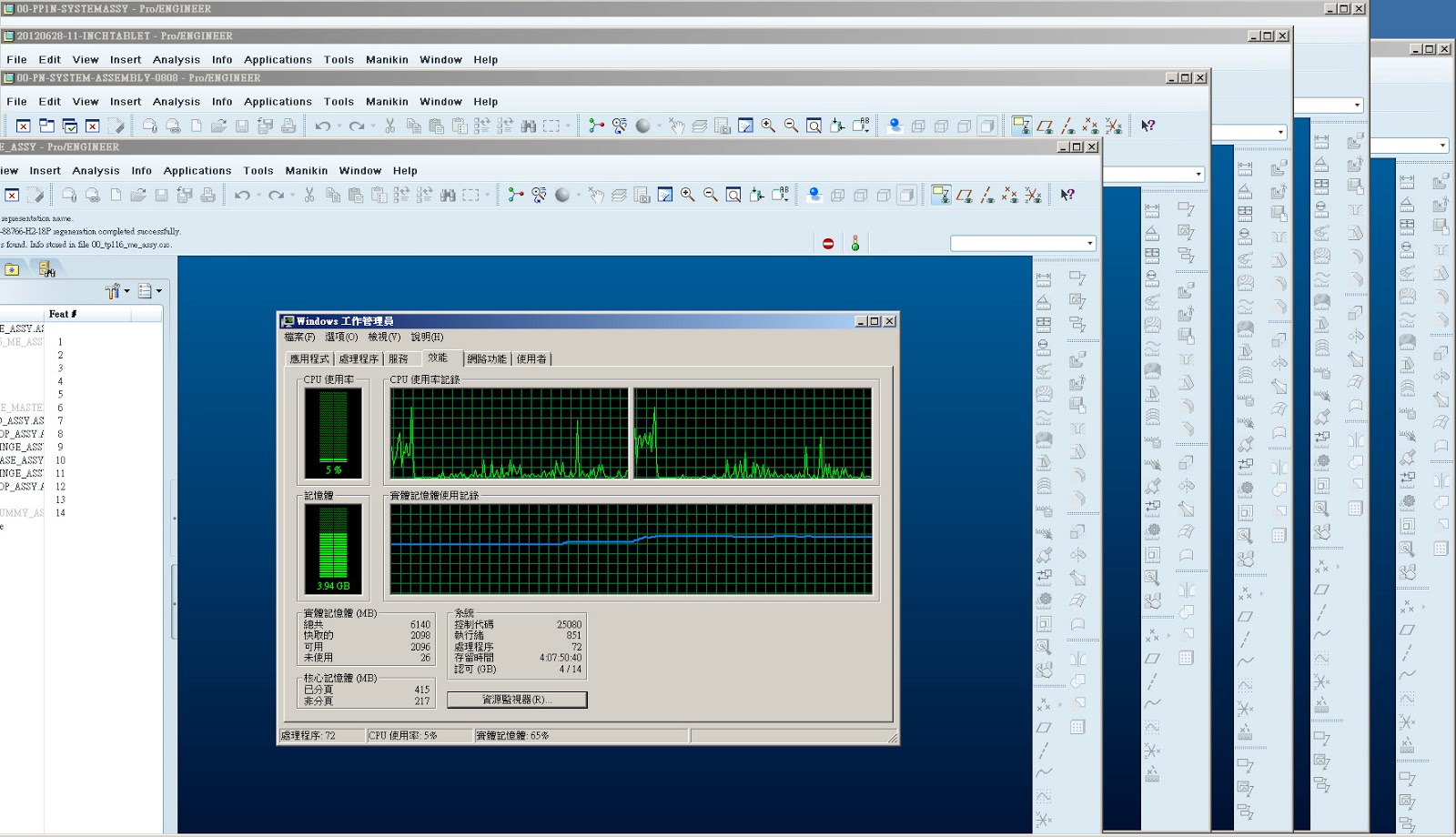Viewport: 1456px width, 837px height.
Task: Toggle datum planes display in E_ASSY toolbar
Action: pyautogui.click(x=965, y=195)
